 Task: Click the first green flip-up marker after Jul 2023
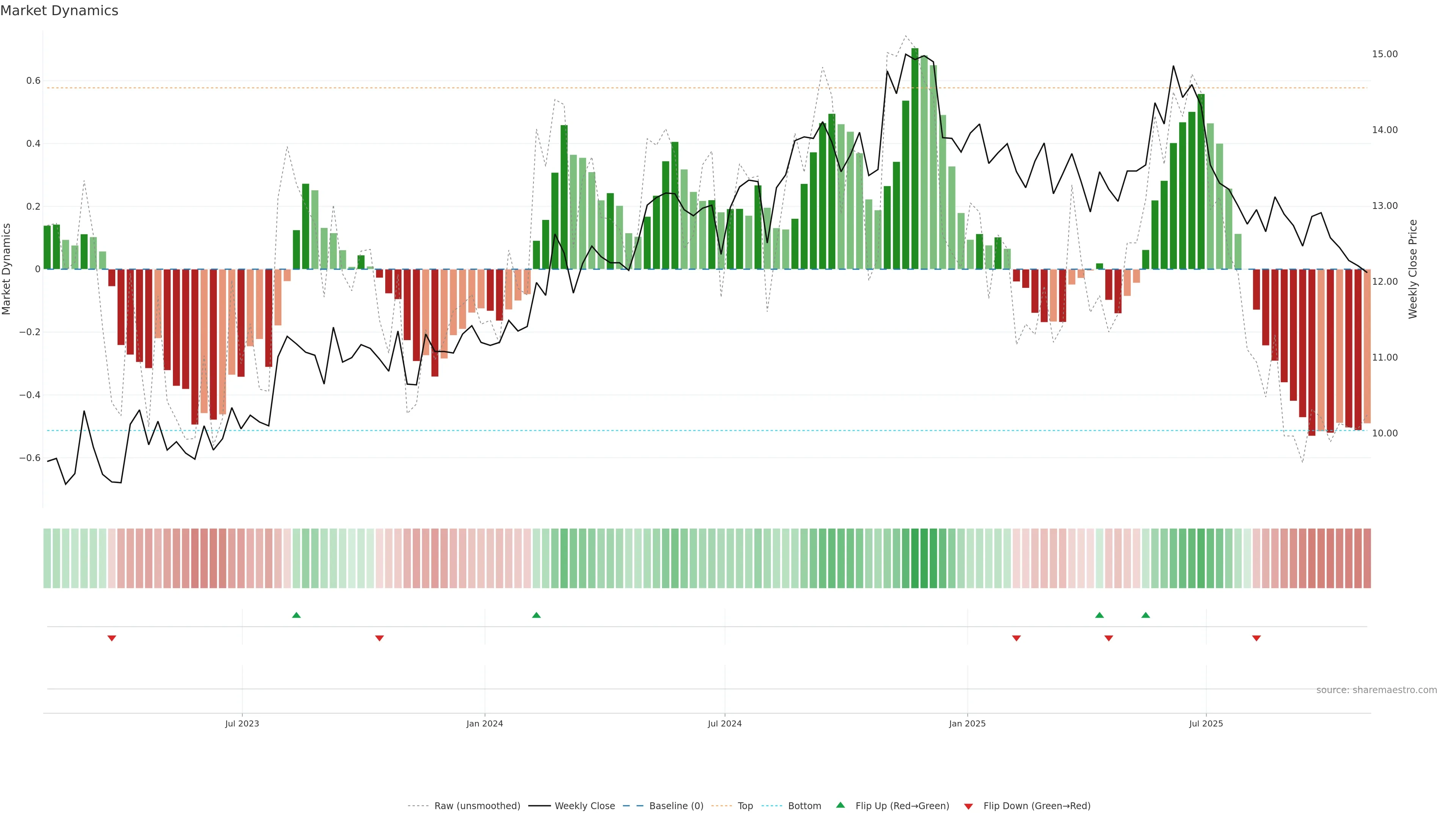point(296,615)
